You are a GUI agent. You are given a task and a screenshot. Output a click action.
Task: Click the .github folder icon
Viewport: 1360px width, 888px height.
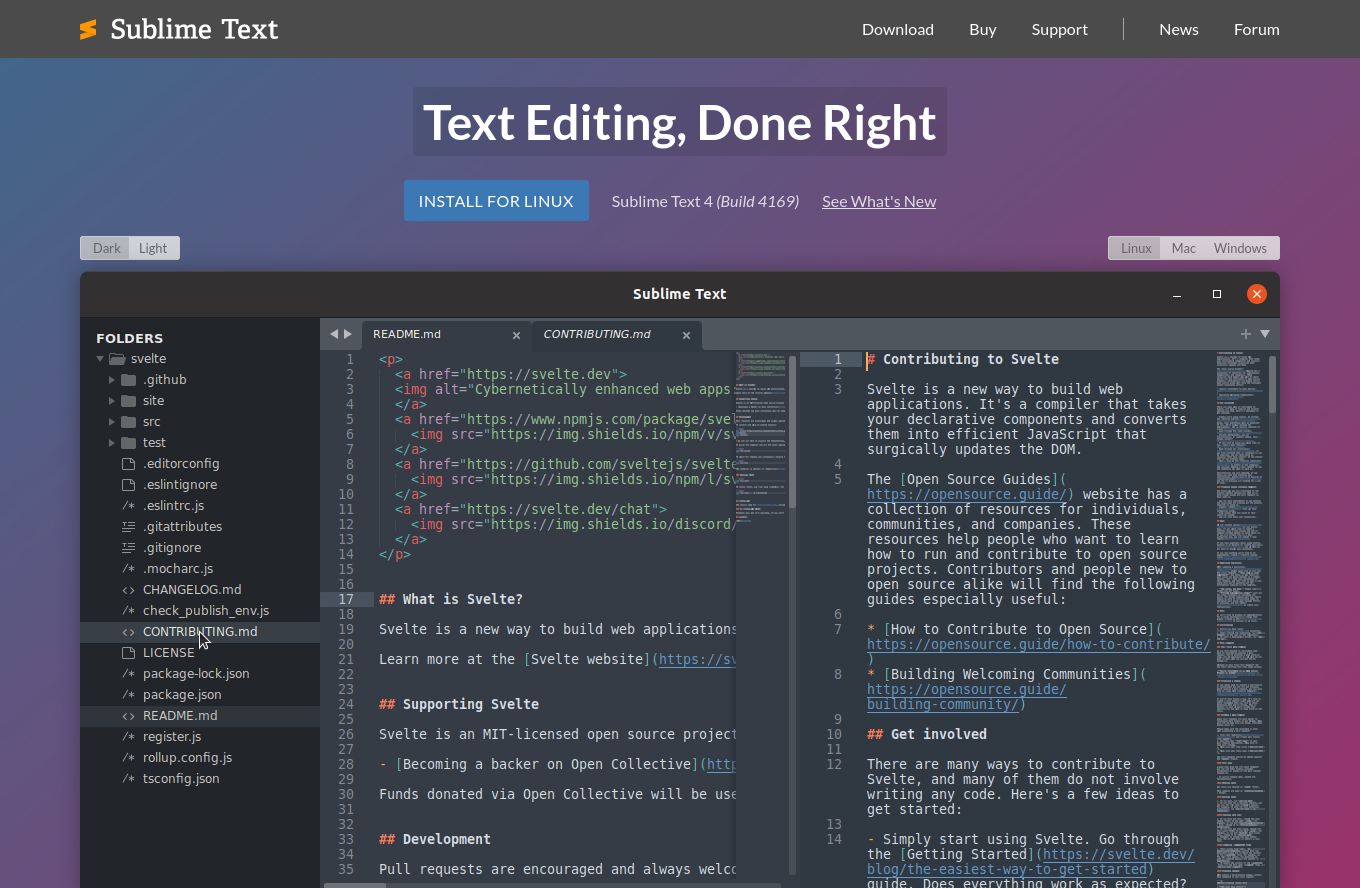coord(128,380)
